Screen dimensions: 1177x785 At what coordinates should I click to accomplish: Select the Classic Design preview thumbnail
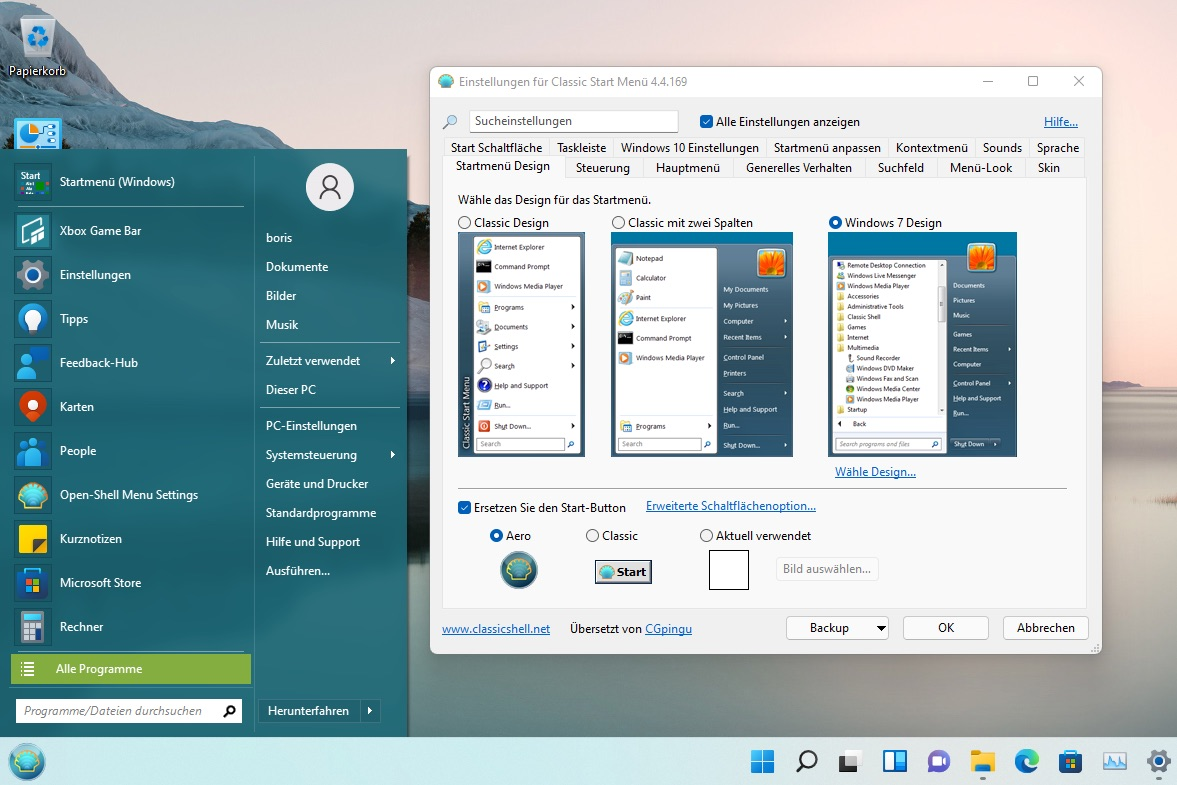click(x=521, y=344)
